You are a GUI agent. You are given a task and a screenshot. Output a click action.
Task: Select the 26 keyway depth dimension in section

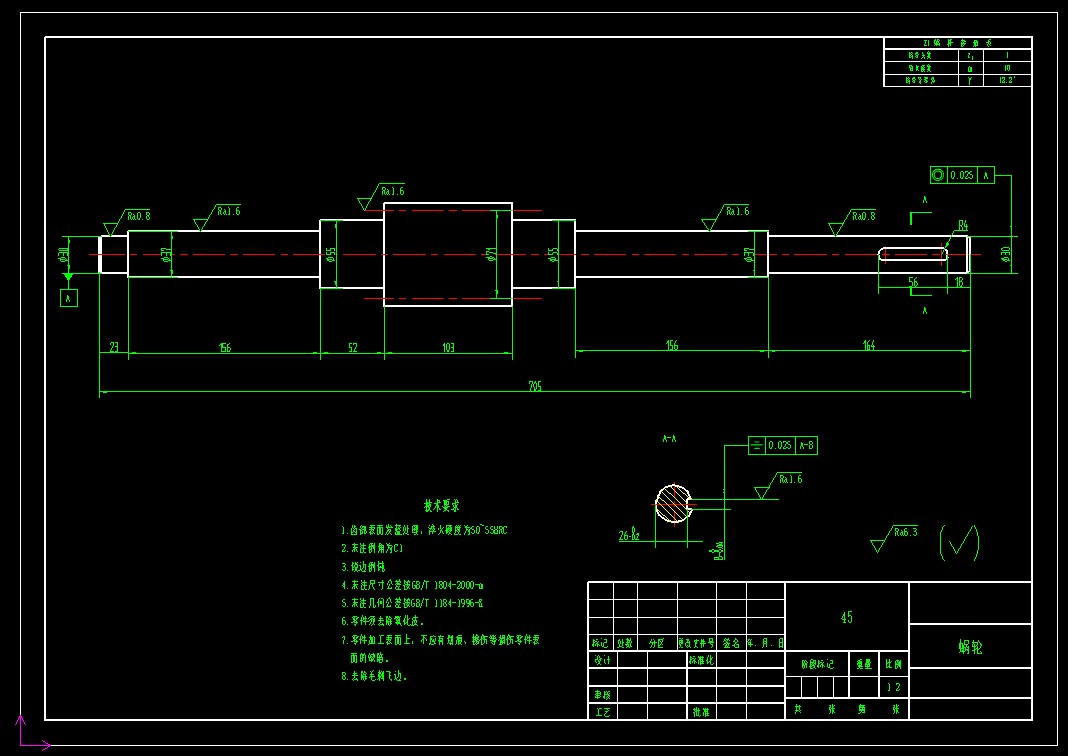point(629,535)
